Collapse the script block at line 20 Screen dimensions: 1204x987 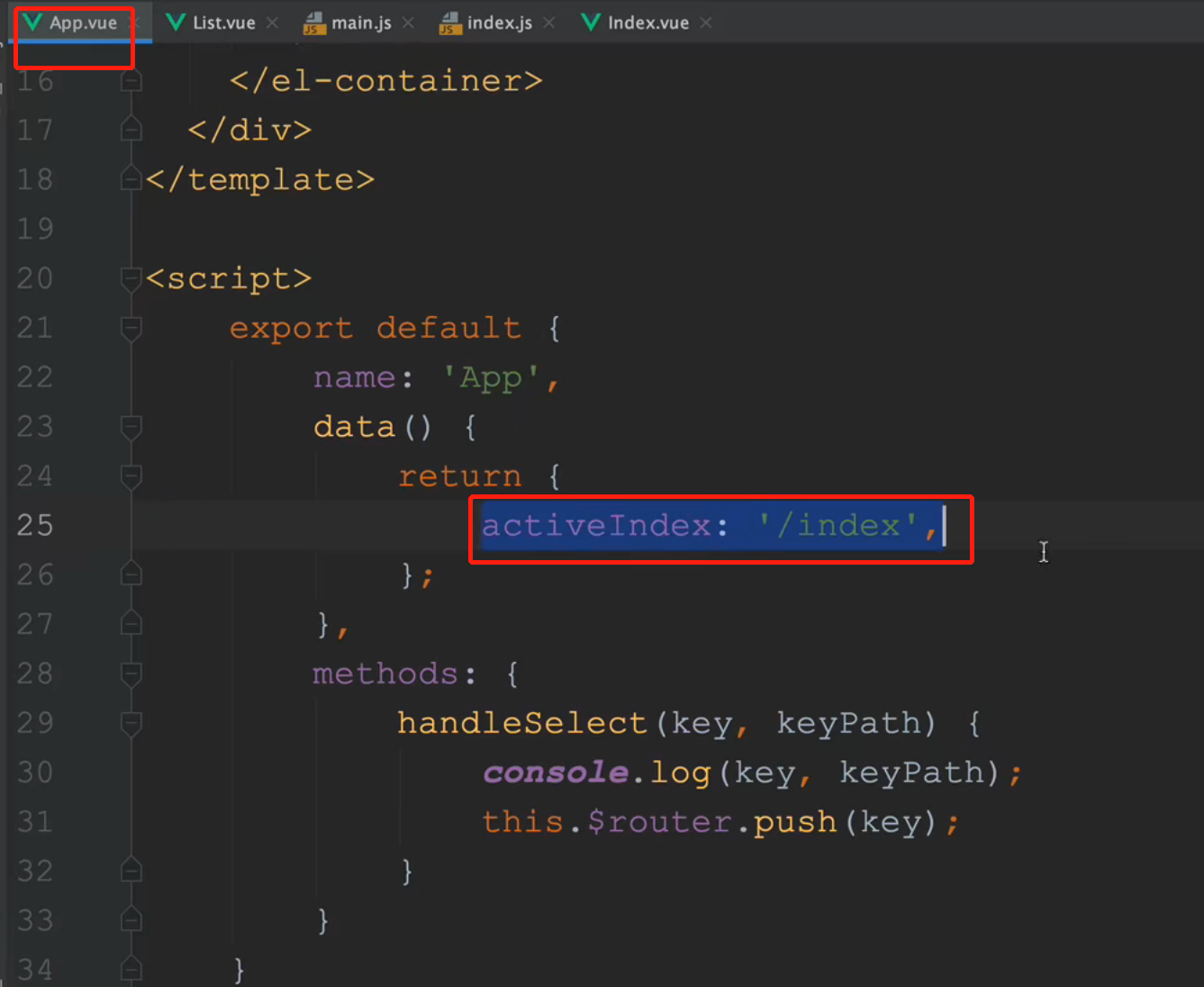pos(131,278)
